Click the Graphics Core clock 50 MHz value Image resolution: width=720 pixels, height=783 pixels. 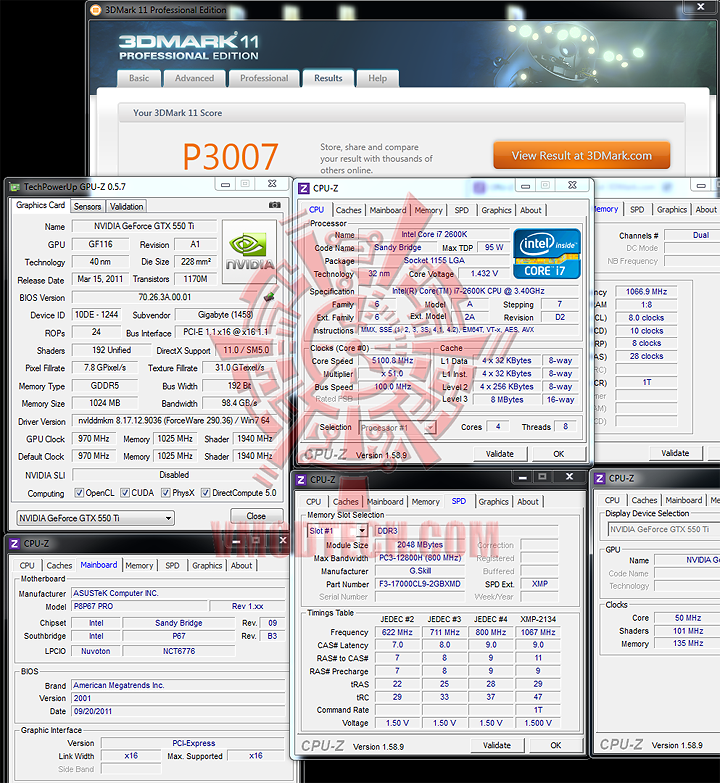[x=688, y=618]
